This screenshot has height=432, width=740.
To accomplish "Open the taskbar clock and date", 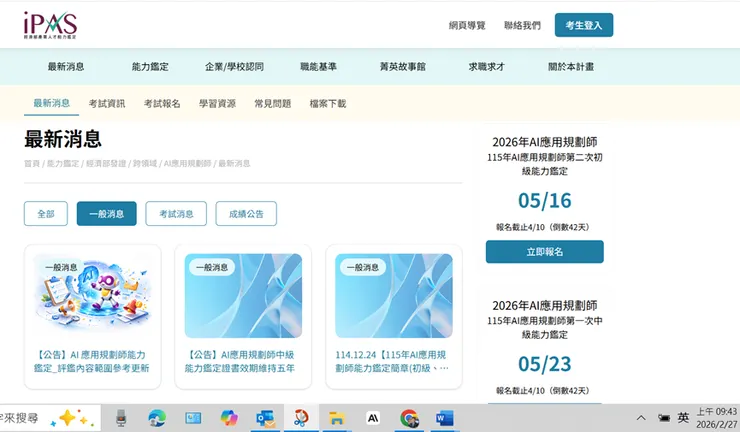I will click(x=717, y=418).
